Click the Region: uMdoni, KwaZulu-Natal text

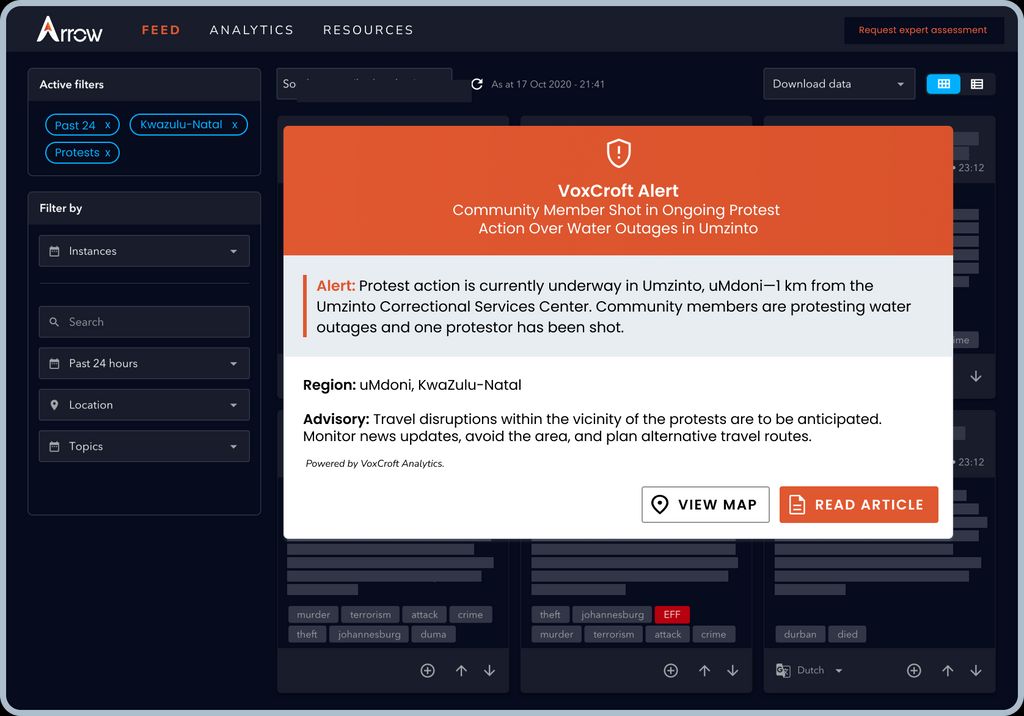click(x=412, y=385)
